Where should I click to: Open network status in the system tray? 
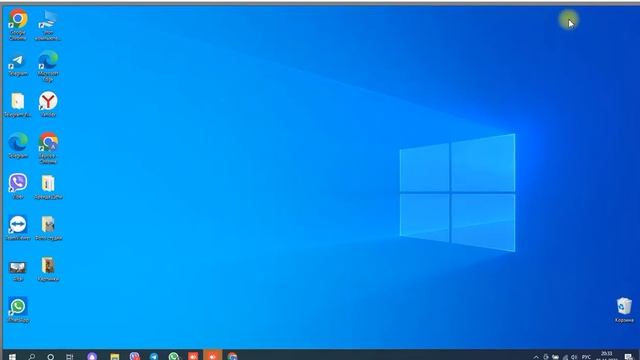click(565, 357)
